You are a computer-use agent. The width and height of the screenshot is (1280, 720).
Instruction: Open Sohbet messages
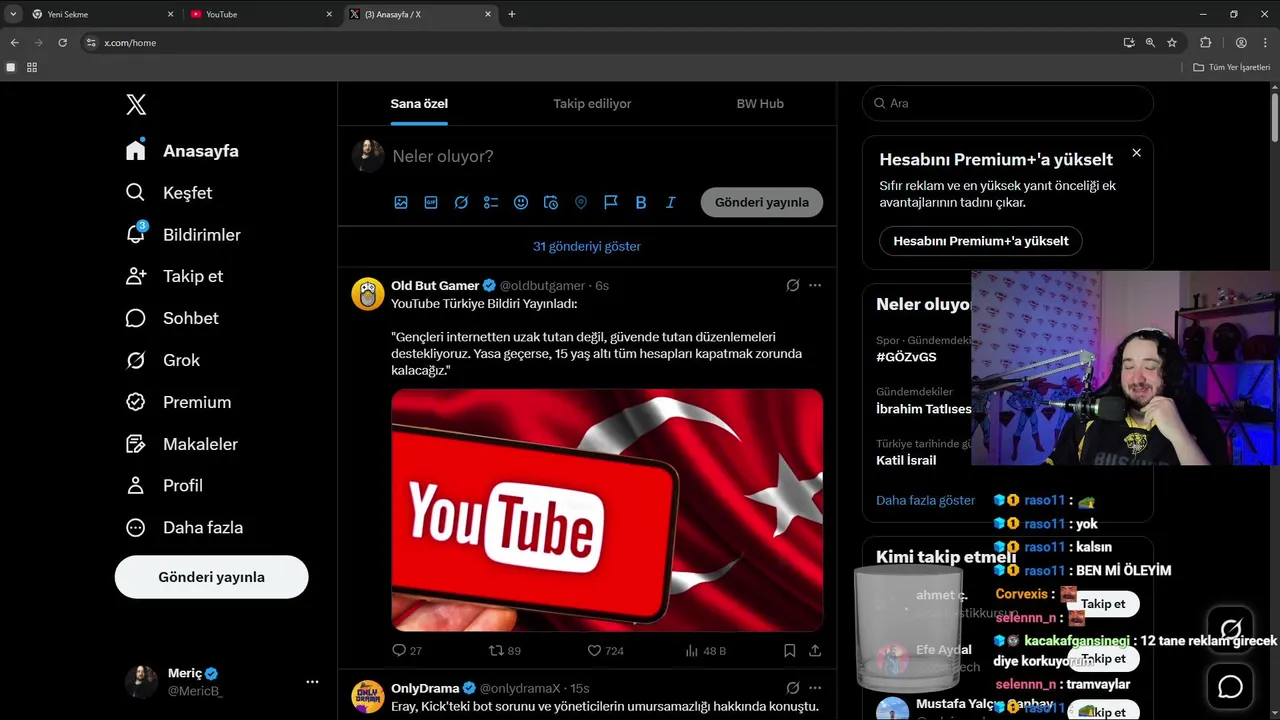172,318
